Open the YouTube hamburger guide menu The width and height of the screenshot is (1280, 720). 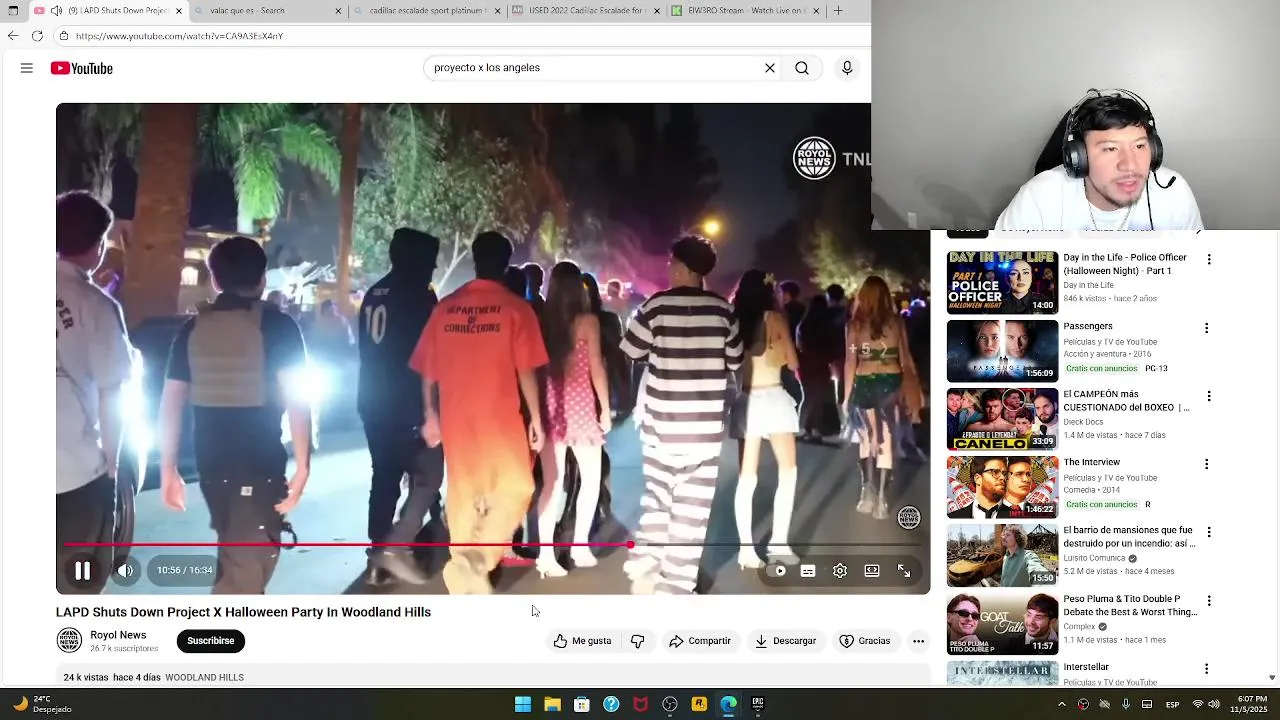[27, 68]
